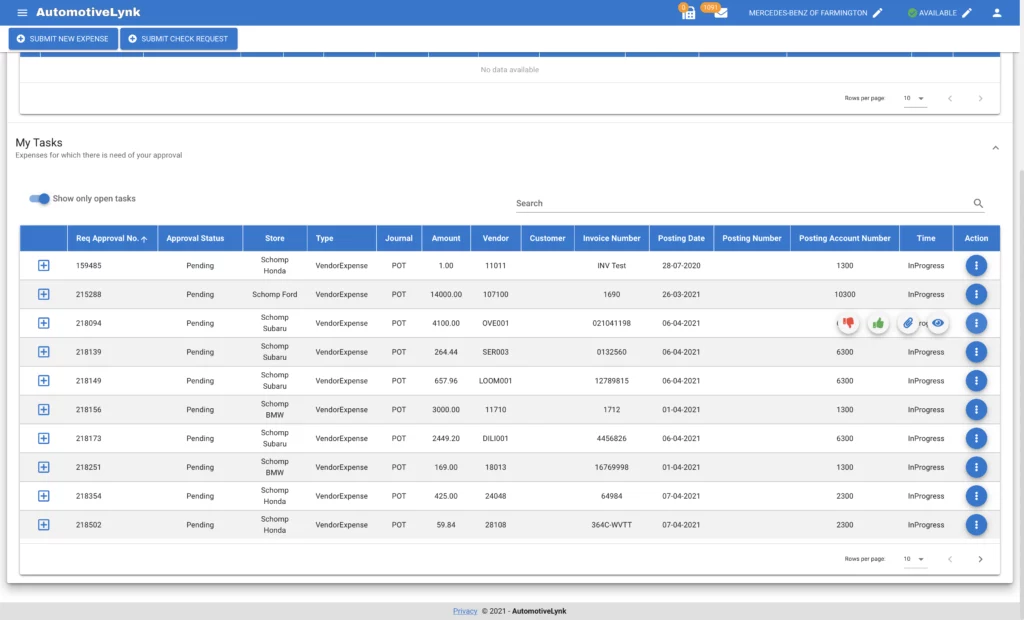Open action menu for request 218502
Screen dimensions: 1024x620
976,525
